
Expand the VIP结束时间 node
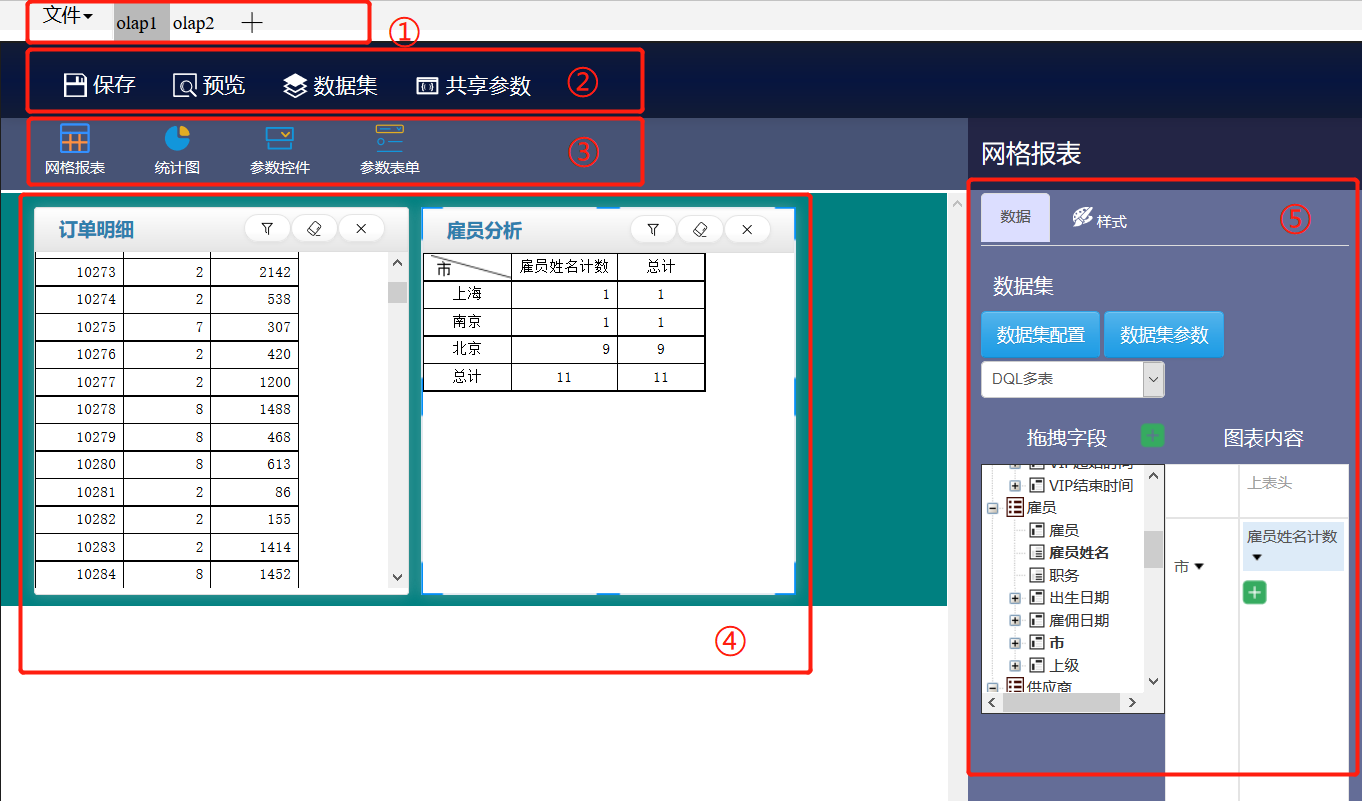click(x=1015, y=485)
